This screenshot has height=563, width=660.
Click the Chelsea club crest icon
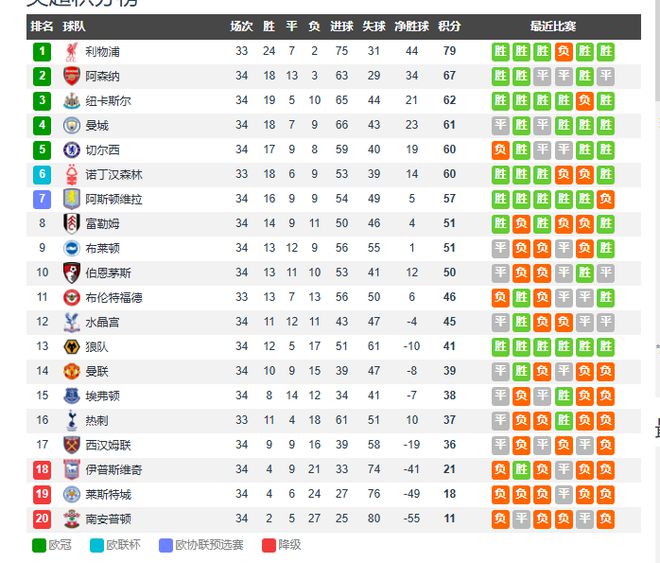tap(71, 150)
